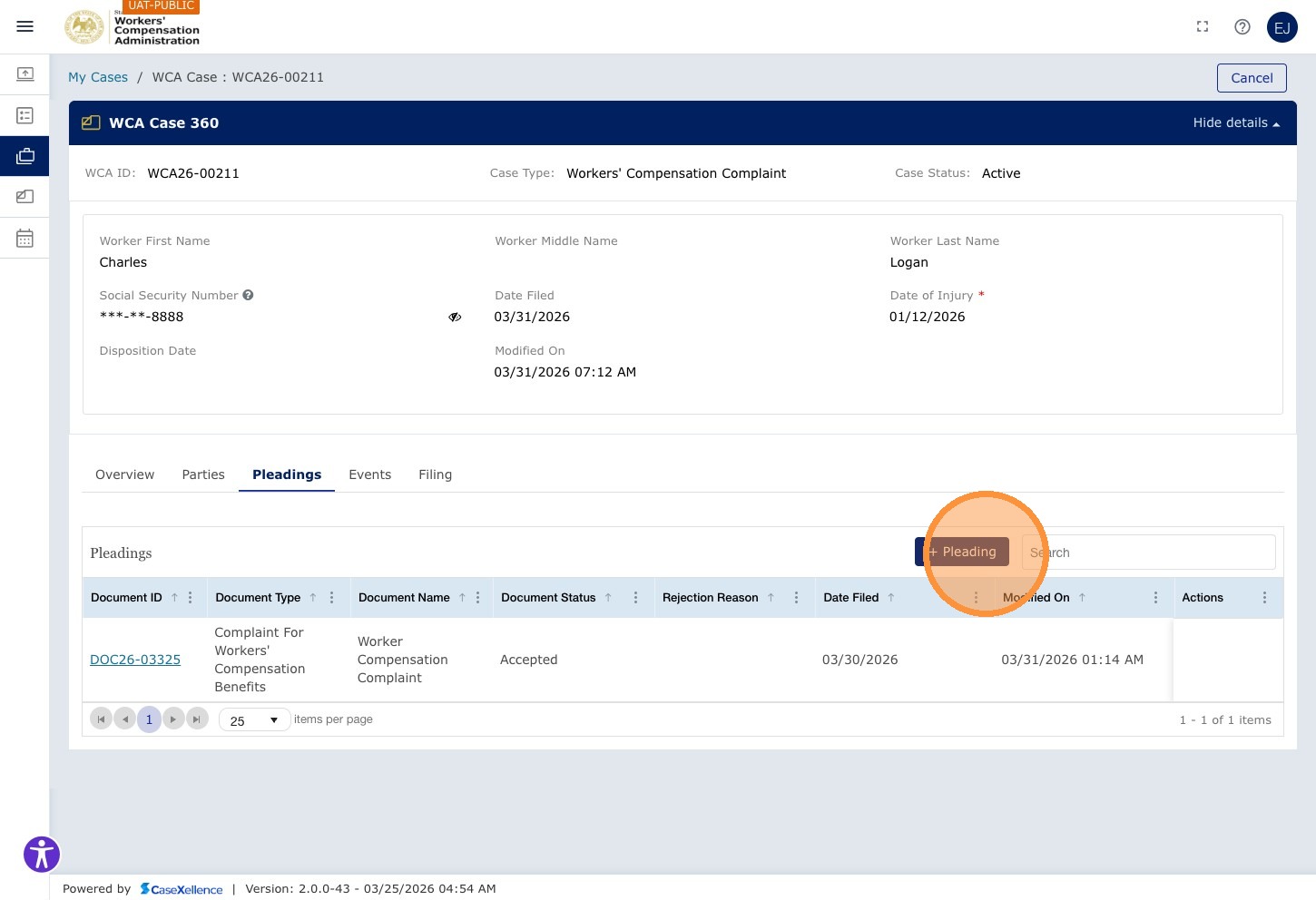1316x900 pixels.
Task: Click the Worker Compensation Complaint name cell
Action: coord(403,660)
